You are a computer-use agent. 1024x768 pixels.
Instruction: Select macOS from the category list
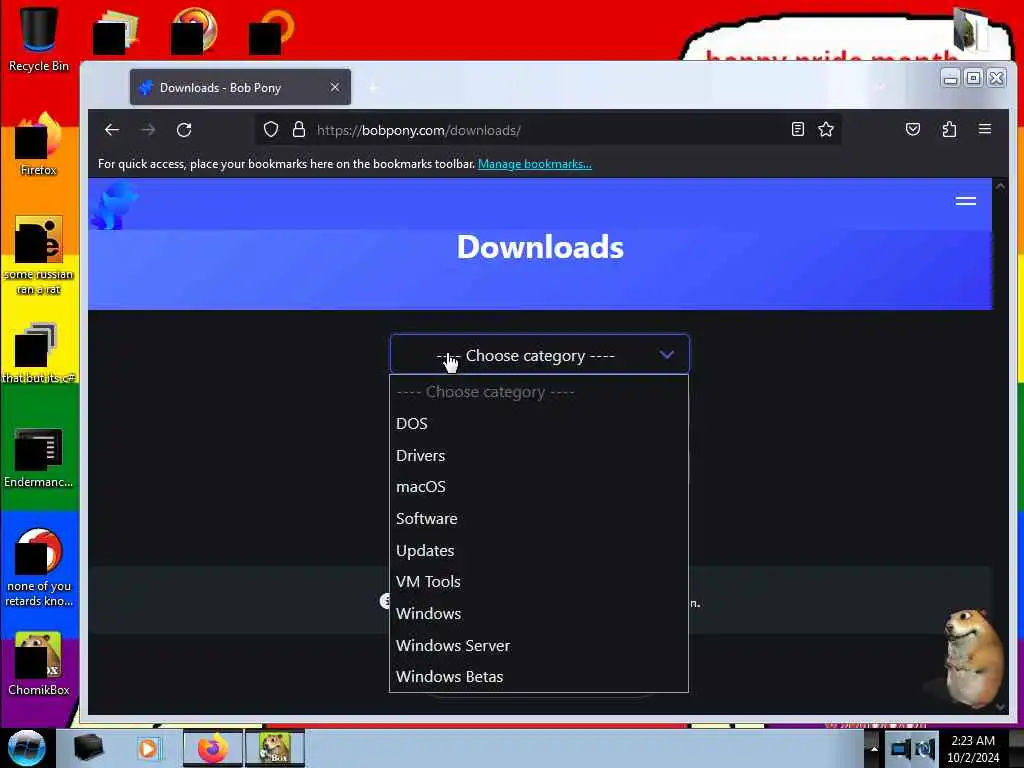[x=539, y=487]
